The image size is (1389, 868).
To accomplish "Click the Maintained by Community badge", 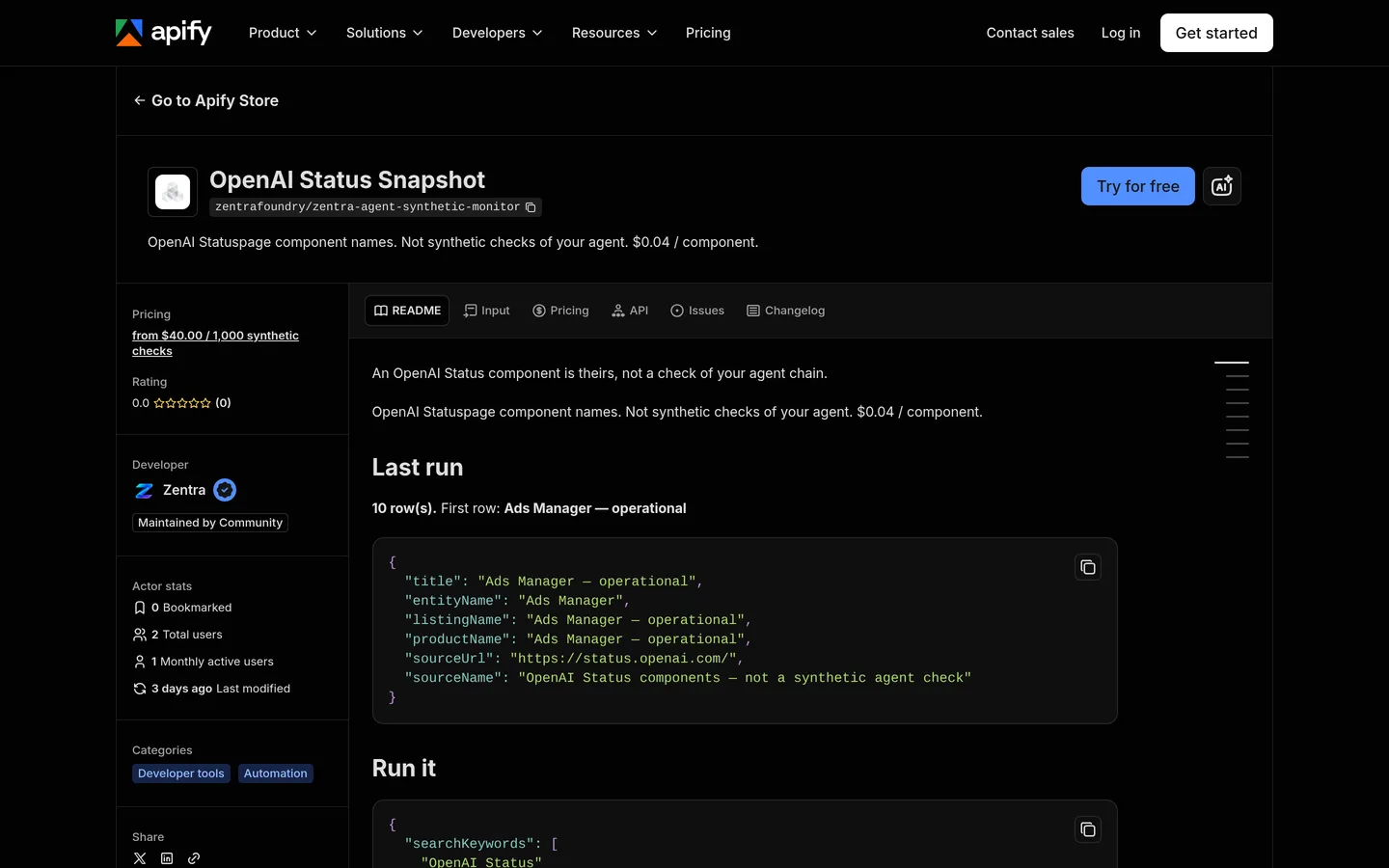I will coord(210,523).
